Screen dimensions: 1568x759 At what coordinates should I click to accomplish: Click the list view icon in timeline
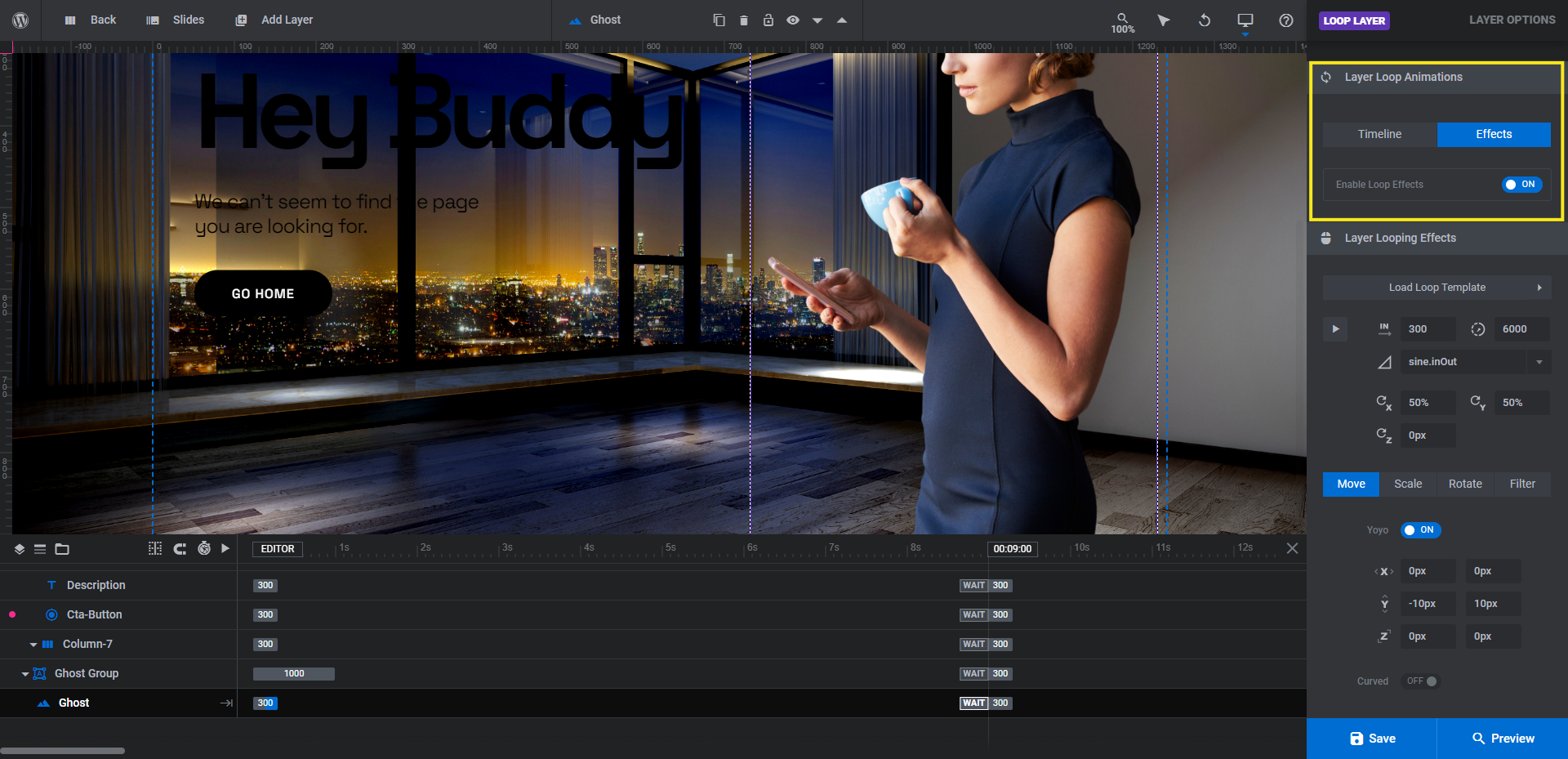[x=39, y=549]
